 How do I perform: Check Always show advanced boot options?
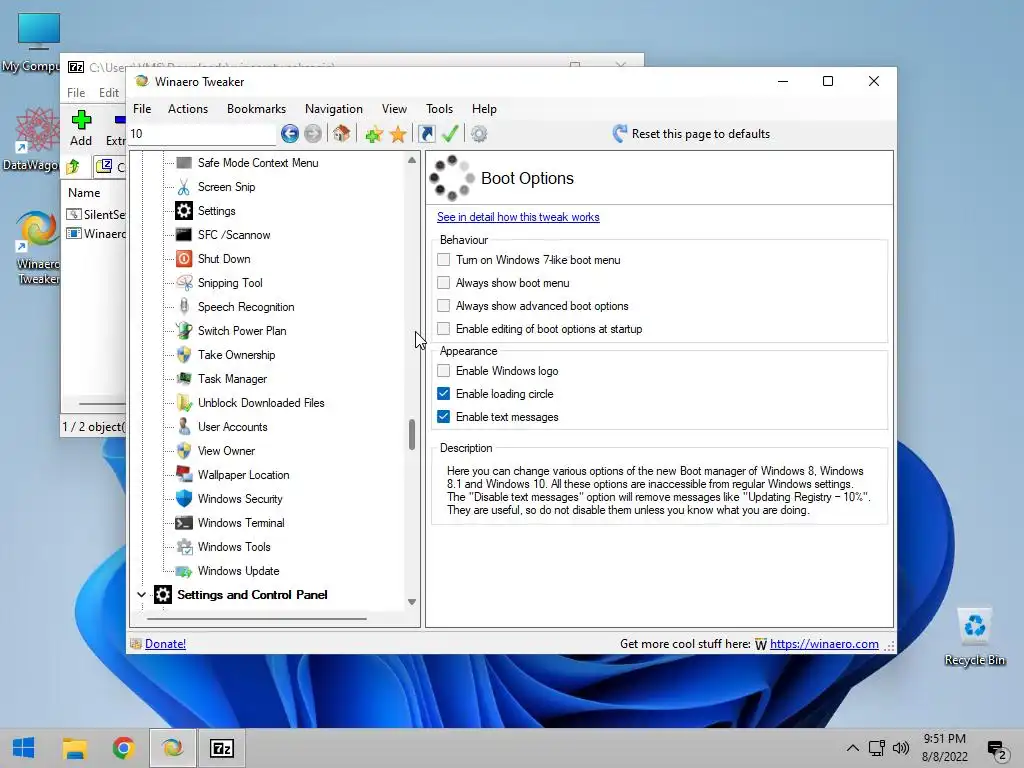443,306
